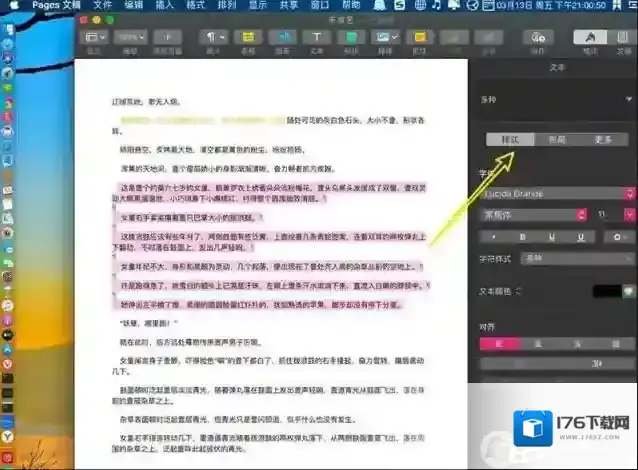Screen dimensions: 638x470
Task: Select left alignment button
Action: [x=500, y=344]
